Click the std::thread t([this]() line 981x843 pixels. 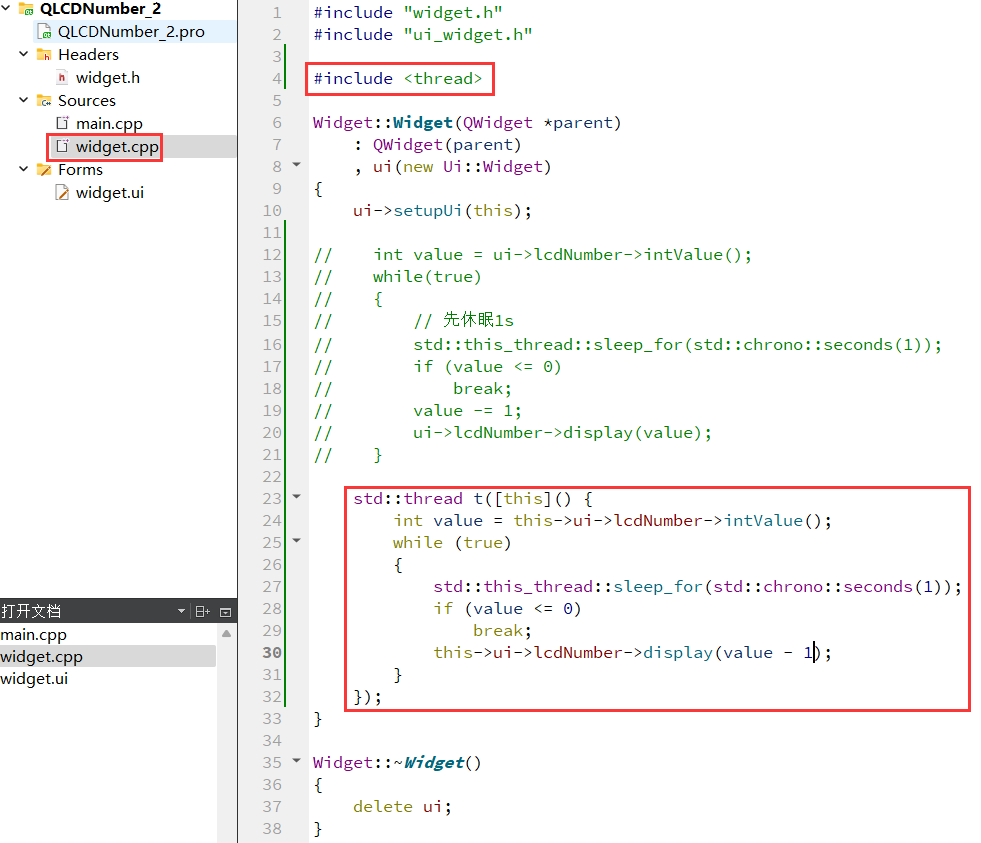point(473,499)
